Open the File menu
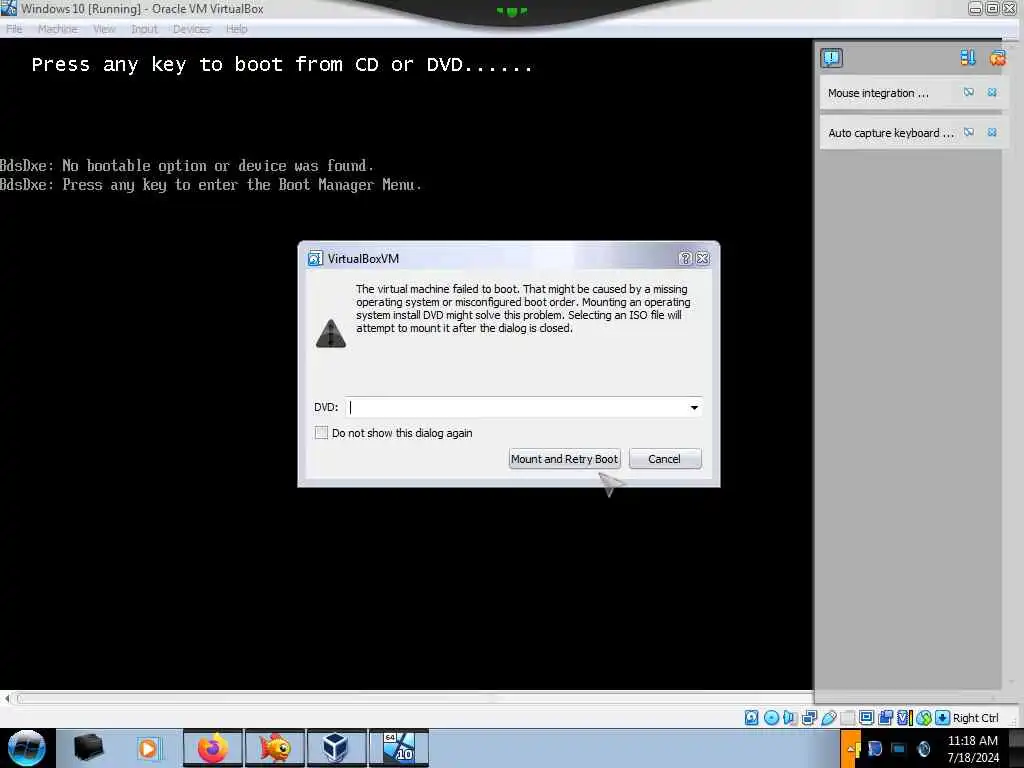Image resolution: width=1024 pixels, height=768 pixels. coord(14,29)
